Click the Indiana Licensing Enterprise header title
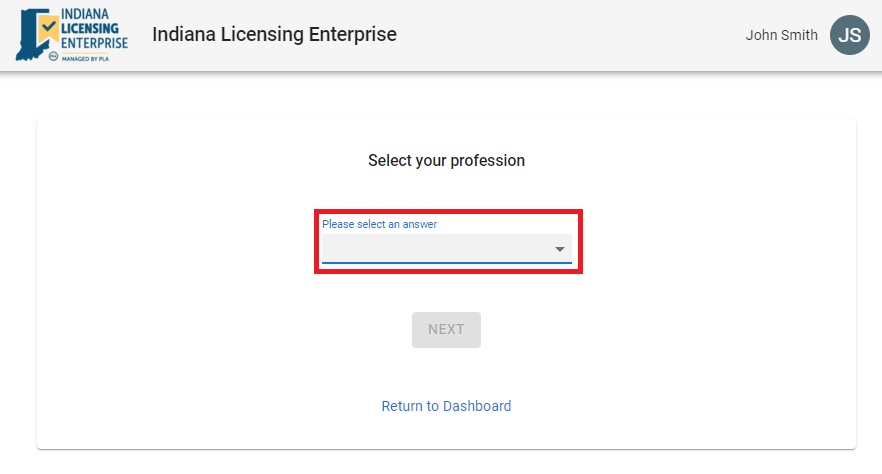Image resolution: width=882 pixels, height=474 pixels. pos(274,35)
